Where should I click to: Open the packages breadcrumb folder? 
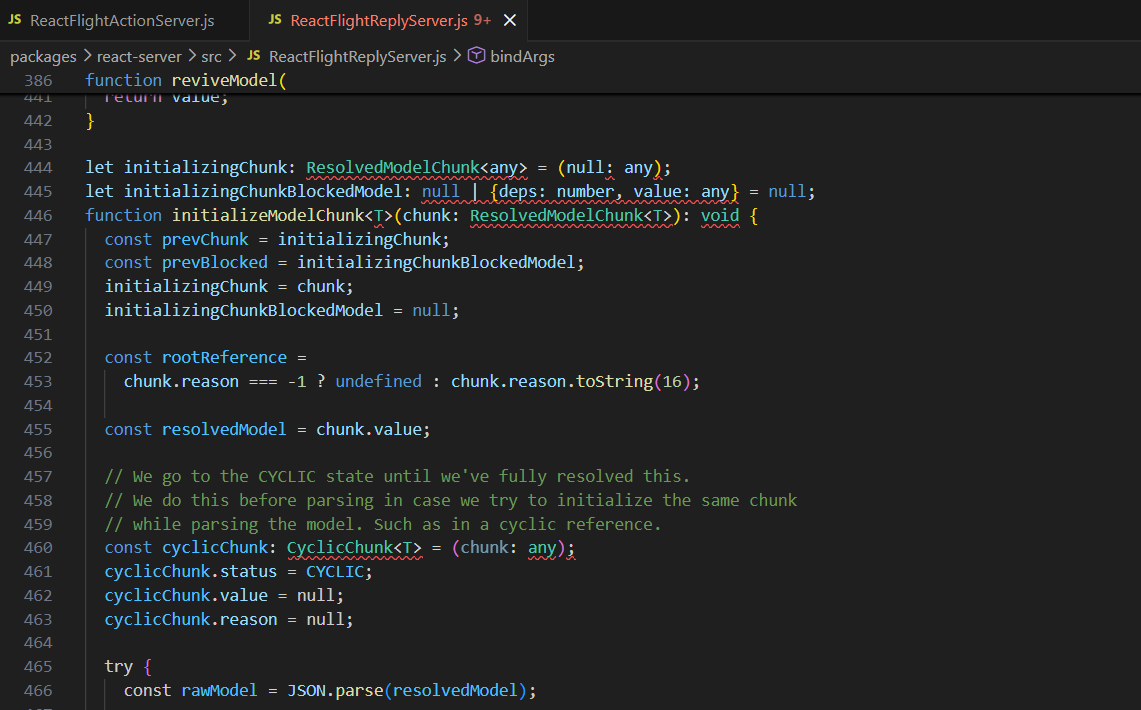[x=43, y=56]
